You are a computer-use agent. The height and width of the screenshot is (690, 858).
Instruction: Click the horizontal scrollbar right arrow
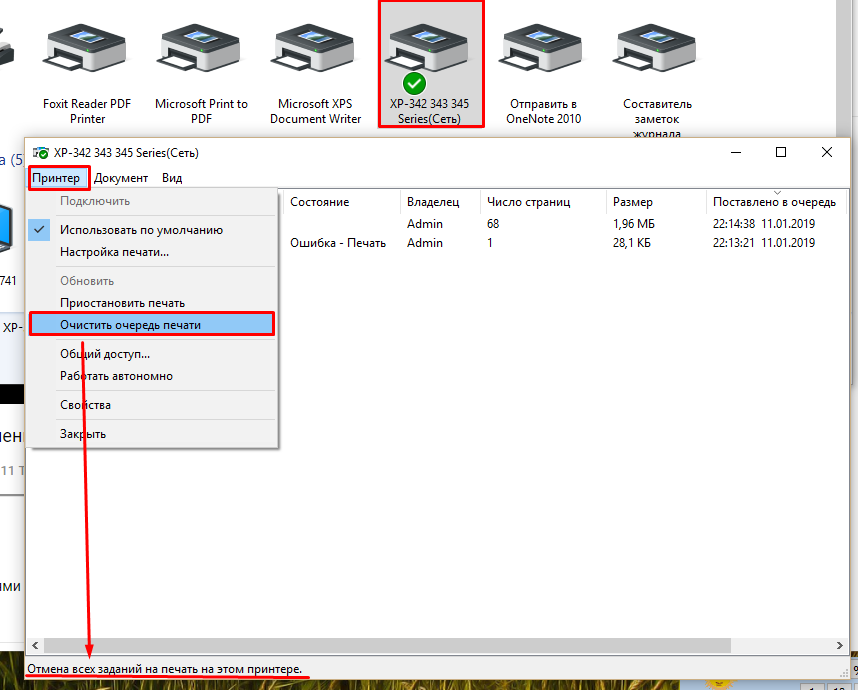click(x=839, y=645)
